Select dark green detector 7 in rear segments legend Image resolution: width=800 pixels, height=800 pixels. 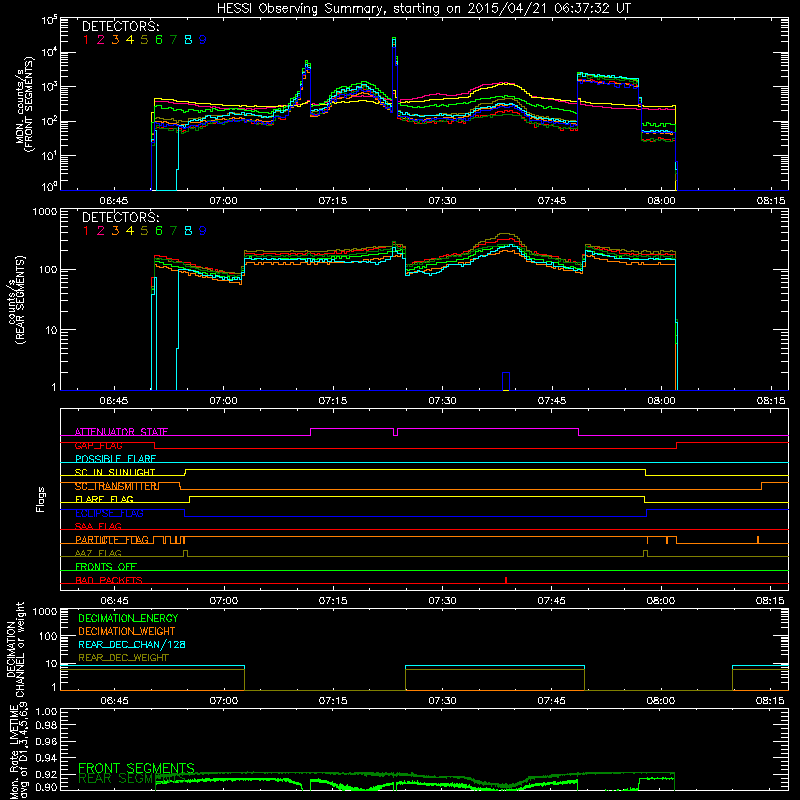(173, 231)
